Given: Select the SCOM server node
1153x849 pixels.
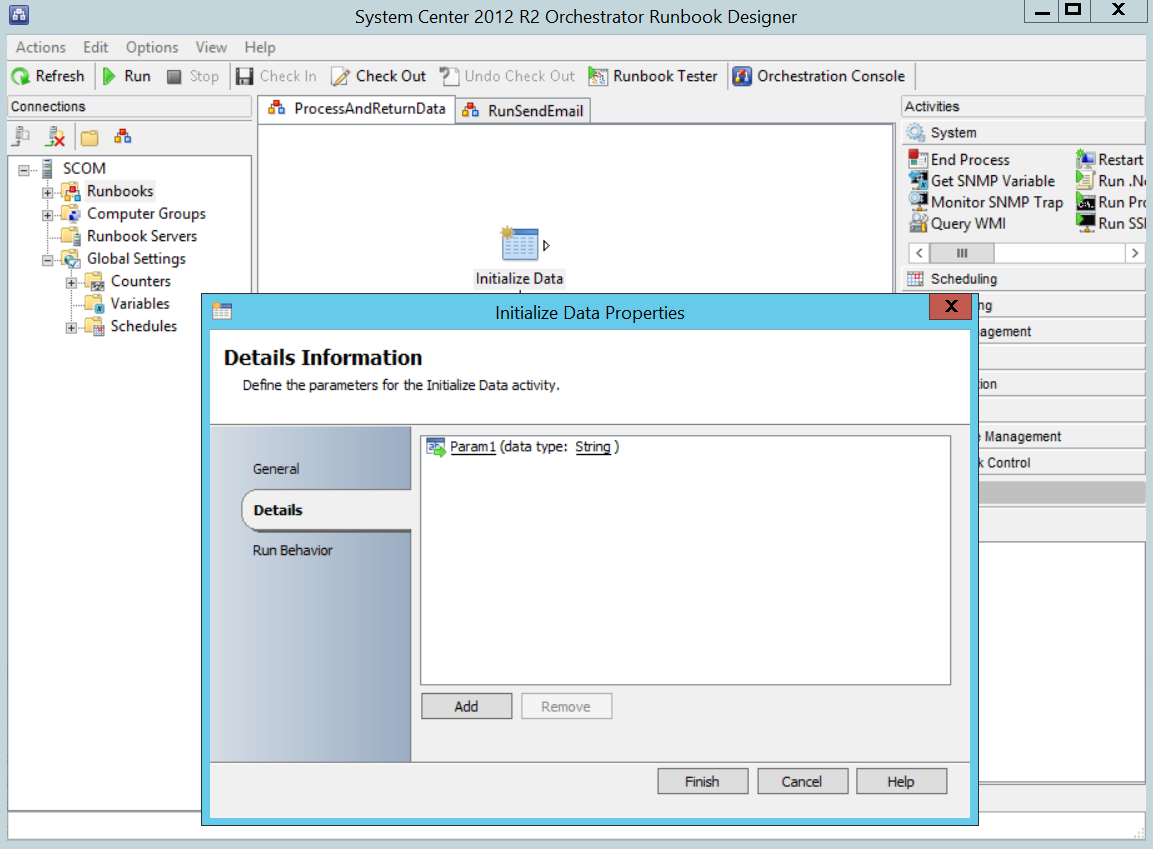Looking at the screenshot, I should coord(84,168).
